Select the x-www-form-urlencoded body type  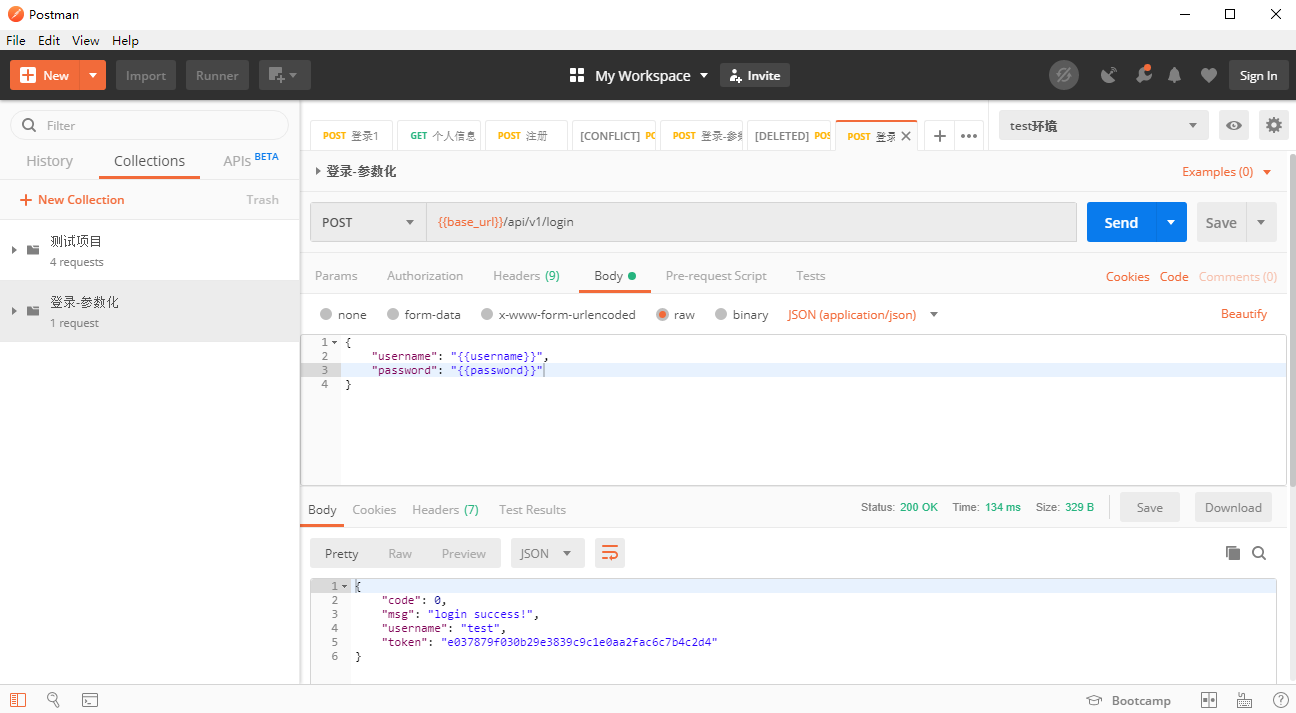pyautogui.click(x=487, y=314)
